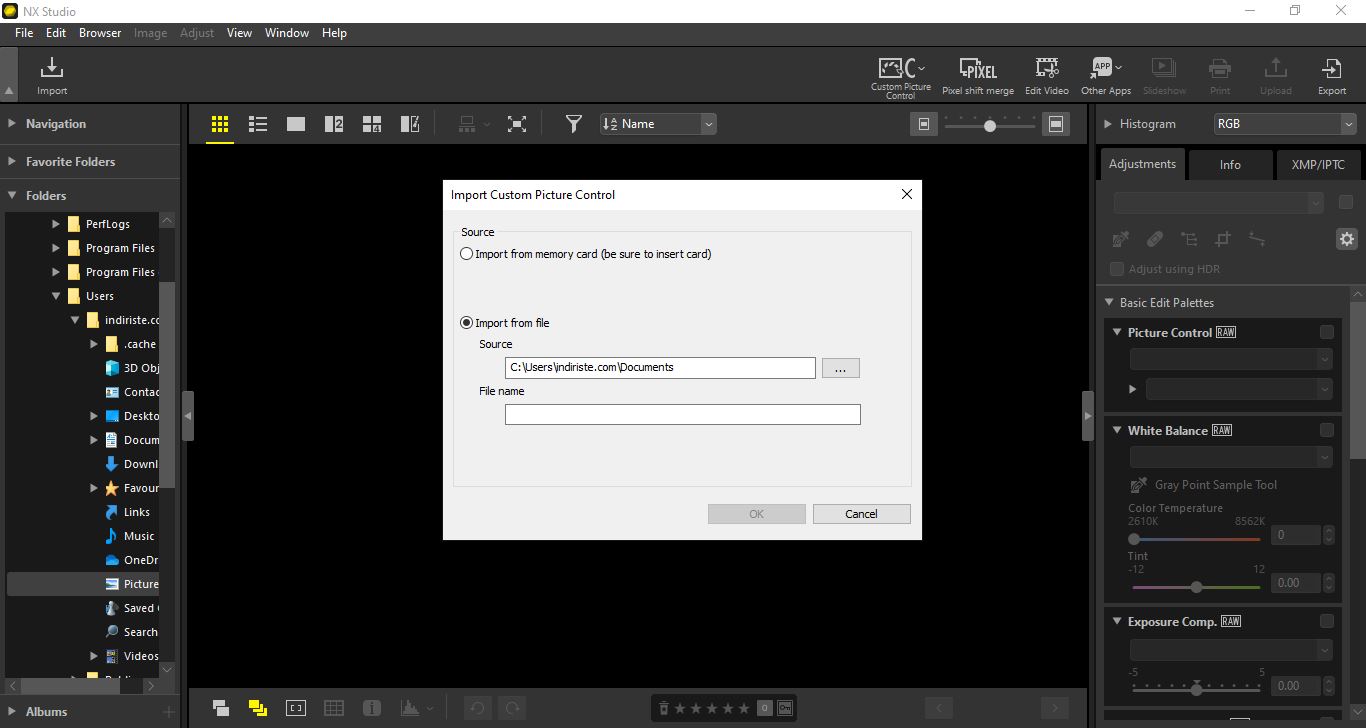Viewport: 1366px width, 728px height.
Task: Expand the Navigation panel
Action: pos(13,124)
